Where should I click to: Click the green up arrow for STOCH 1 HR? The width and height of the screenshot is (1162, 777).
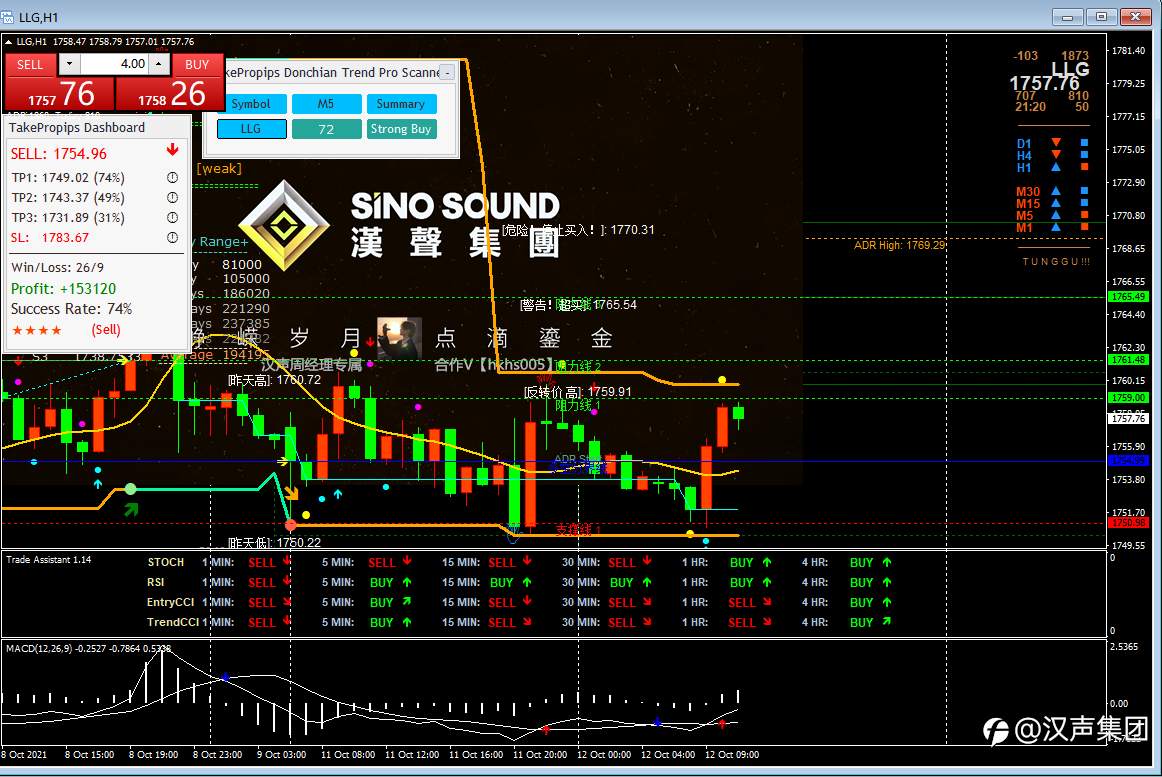tap(767, 563)
